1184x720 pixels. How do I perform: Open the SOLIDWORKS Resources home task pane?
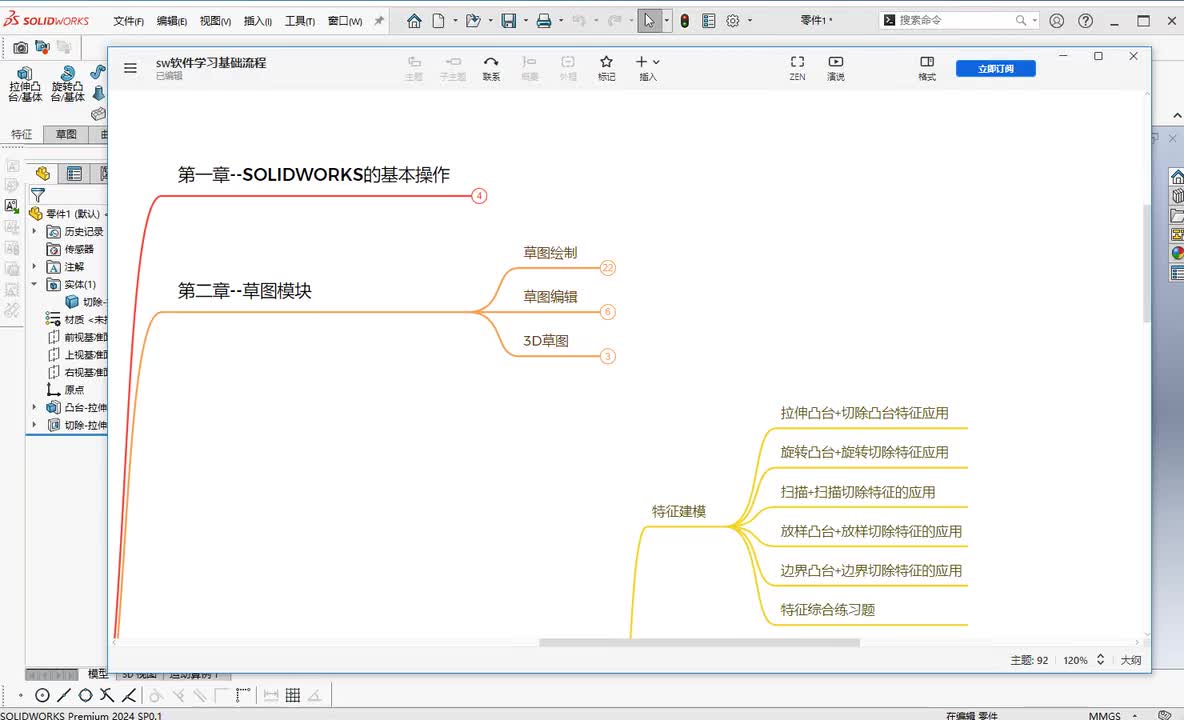click(1176, 177)
